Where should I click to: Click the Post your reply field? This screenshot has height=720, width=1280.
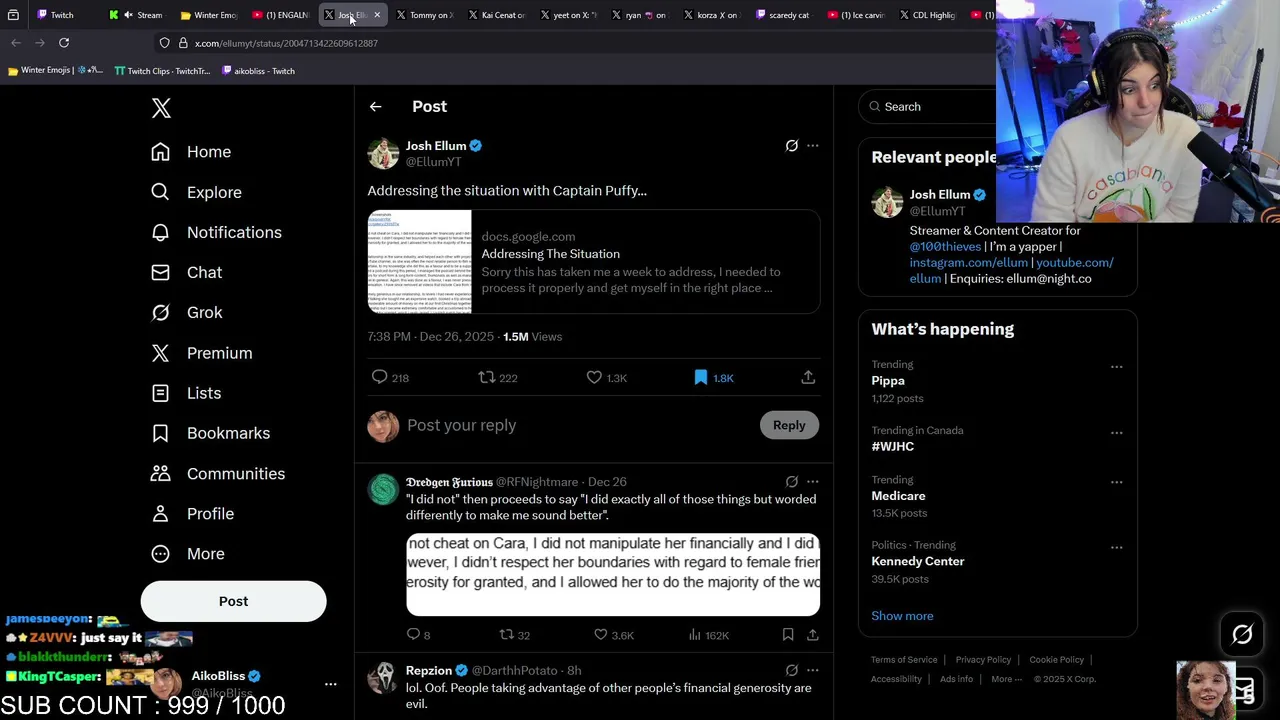coord(578,425)
